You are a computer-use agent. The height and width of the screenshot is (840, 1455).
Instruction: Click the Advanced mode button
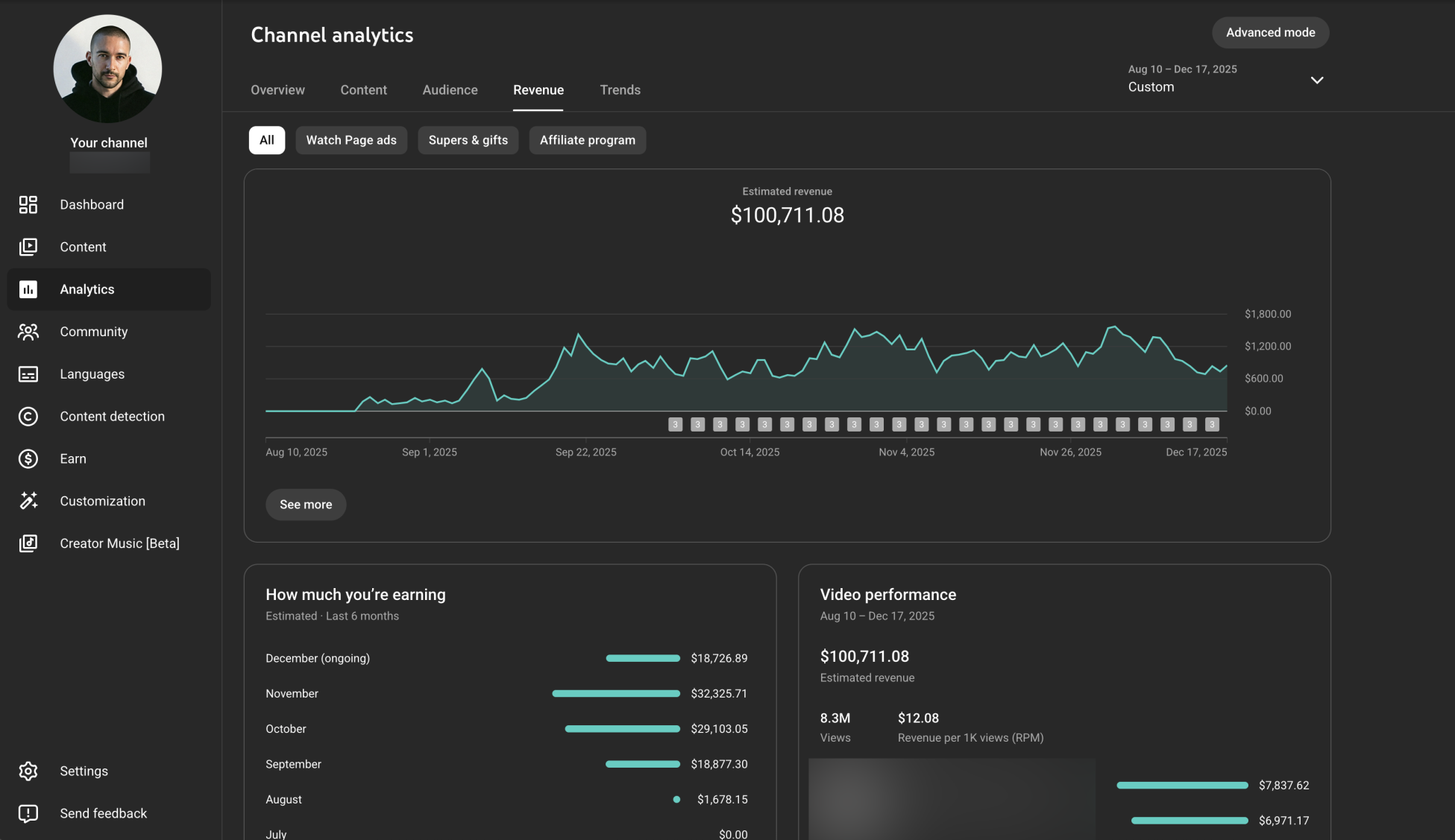pyautogui.click(x=1270, y=33)
